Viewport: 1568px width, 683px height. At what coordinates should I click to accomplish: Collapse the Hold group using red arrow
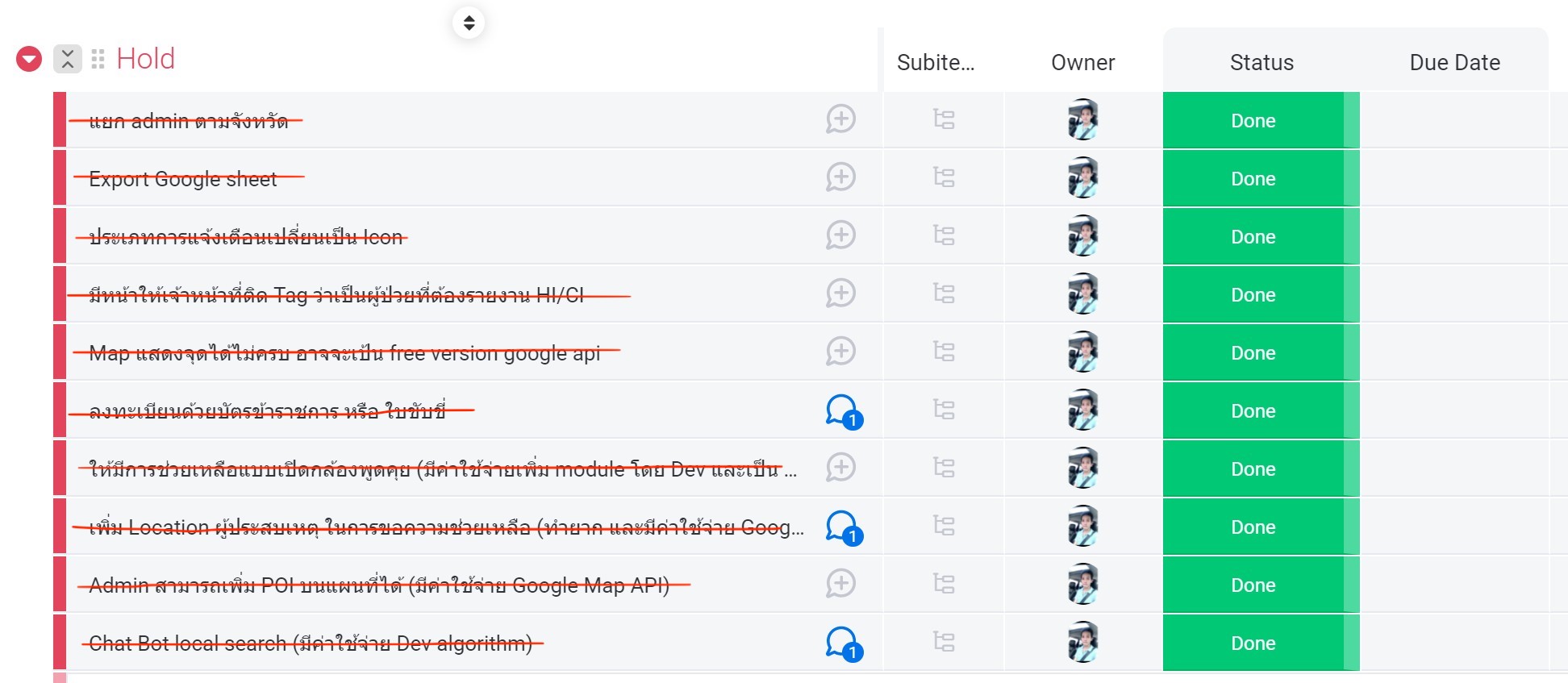click(29, 59)
